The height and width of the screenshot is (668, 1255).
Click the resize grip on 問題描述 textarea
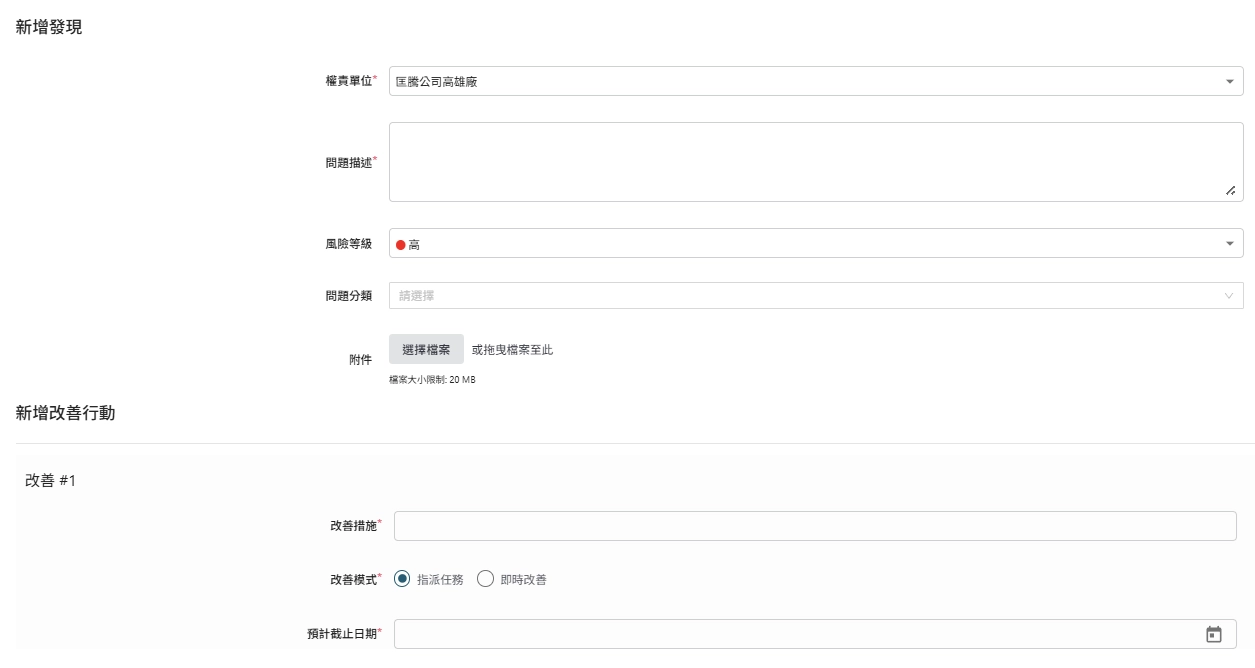tap(1230, 190)
